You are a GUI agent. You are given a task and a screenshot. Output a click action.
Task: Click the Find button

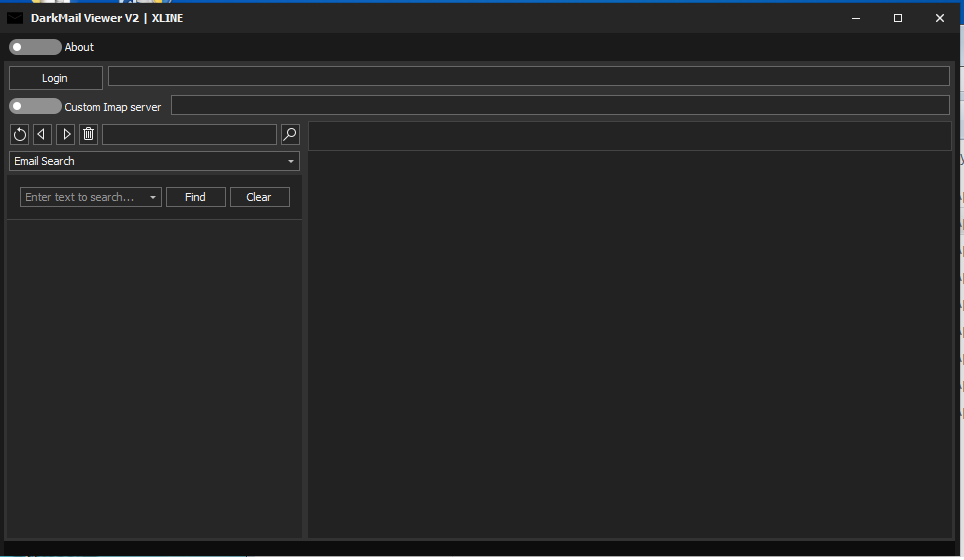195,197
